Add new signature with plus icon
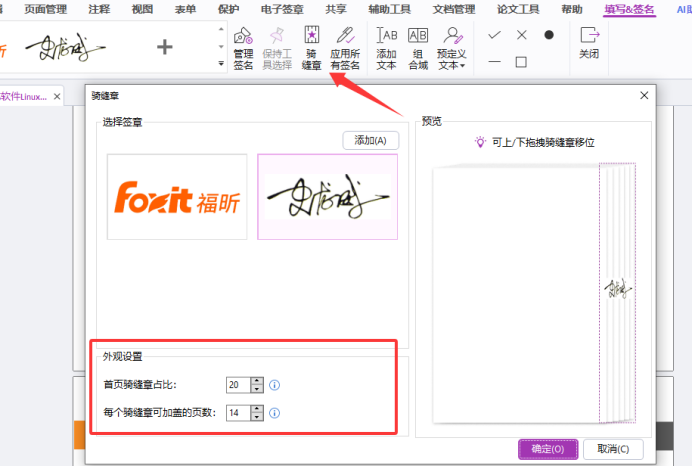 (x=164, y=47)
